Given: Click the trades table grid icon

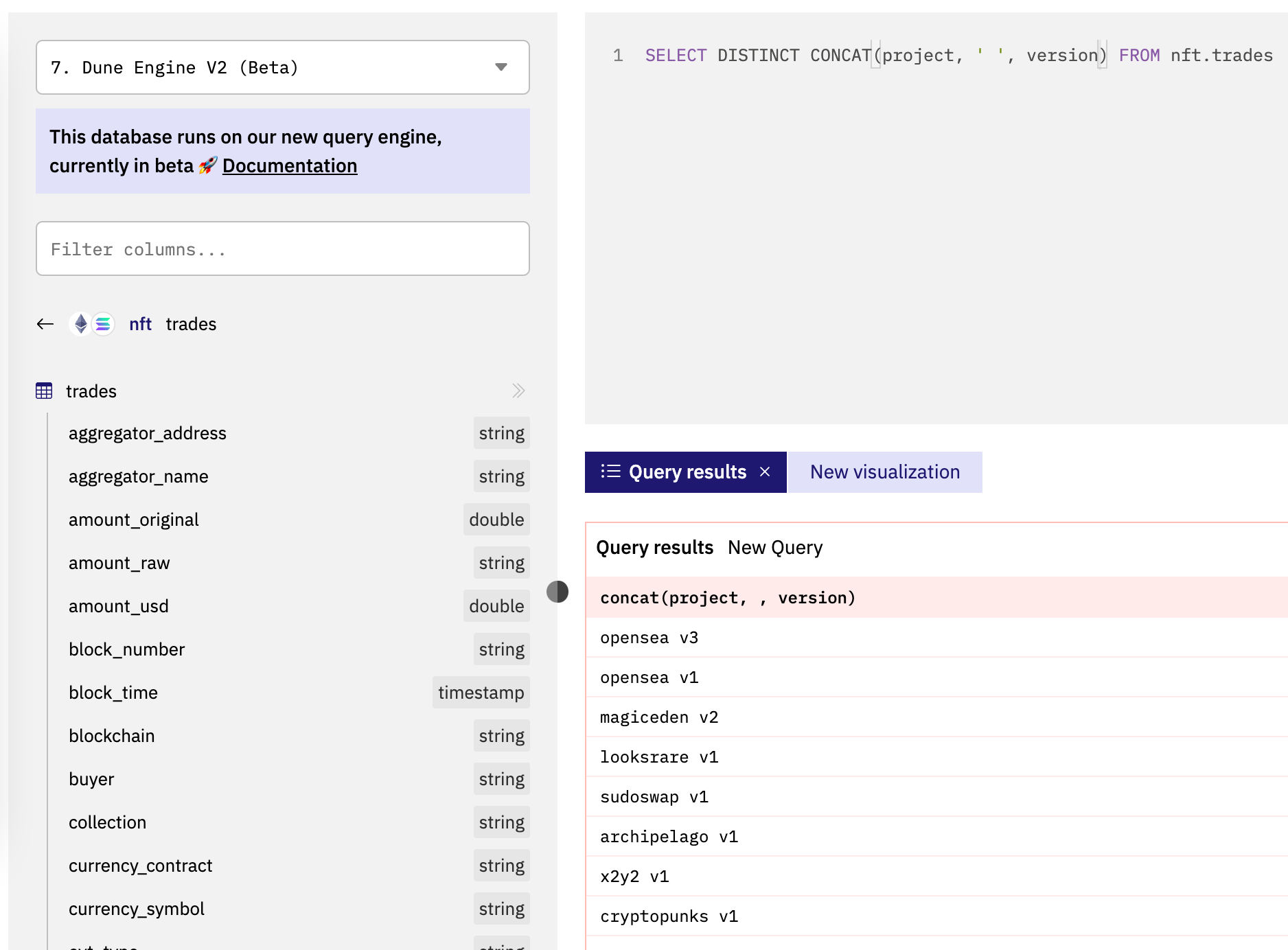Looking at the screenshot, I should tap(44, 391).
